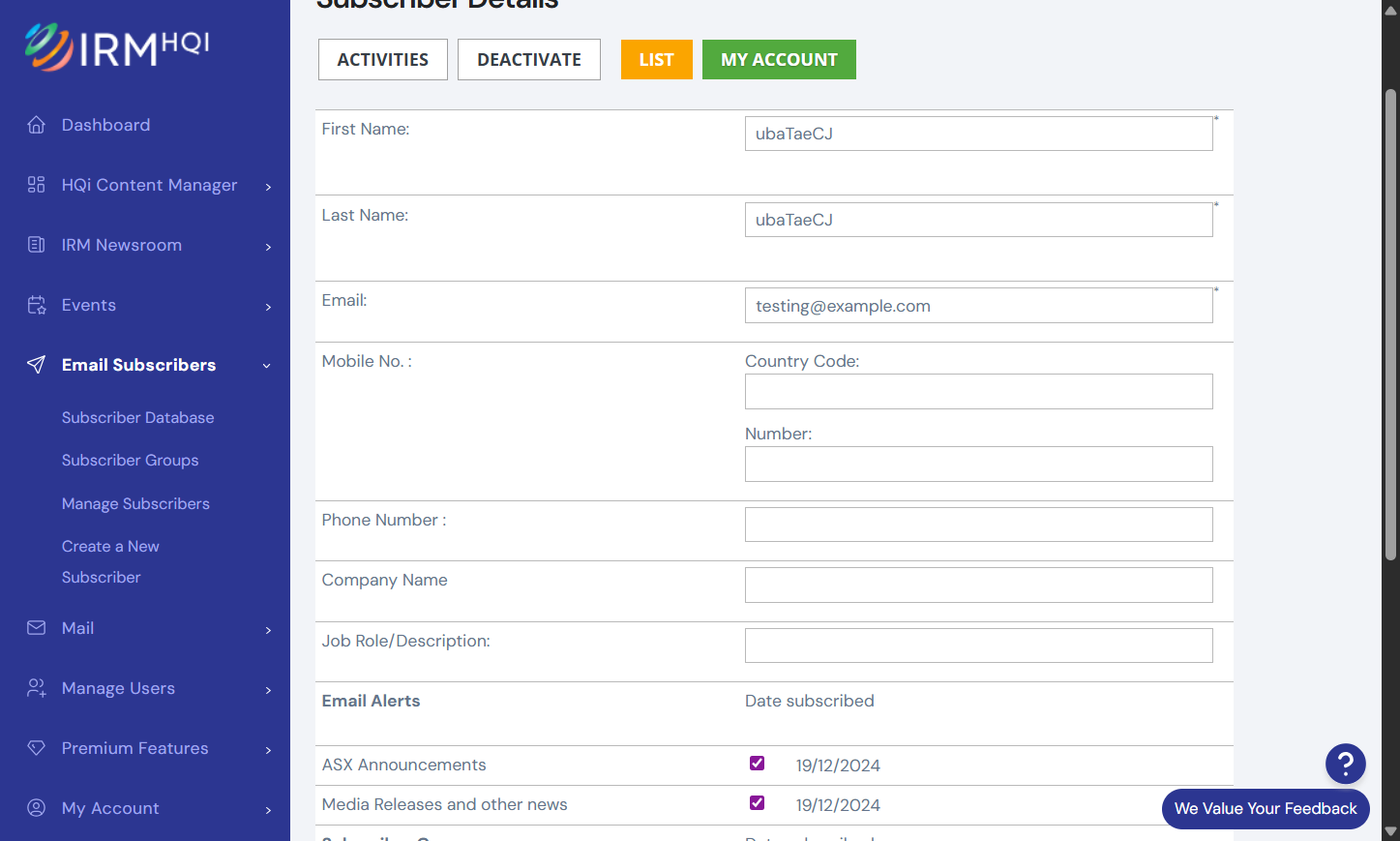
Task: Open We Value Your Feedback button
Action: coord(1266,809)
